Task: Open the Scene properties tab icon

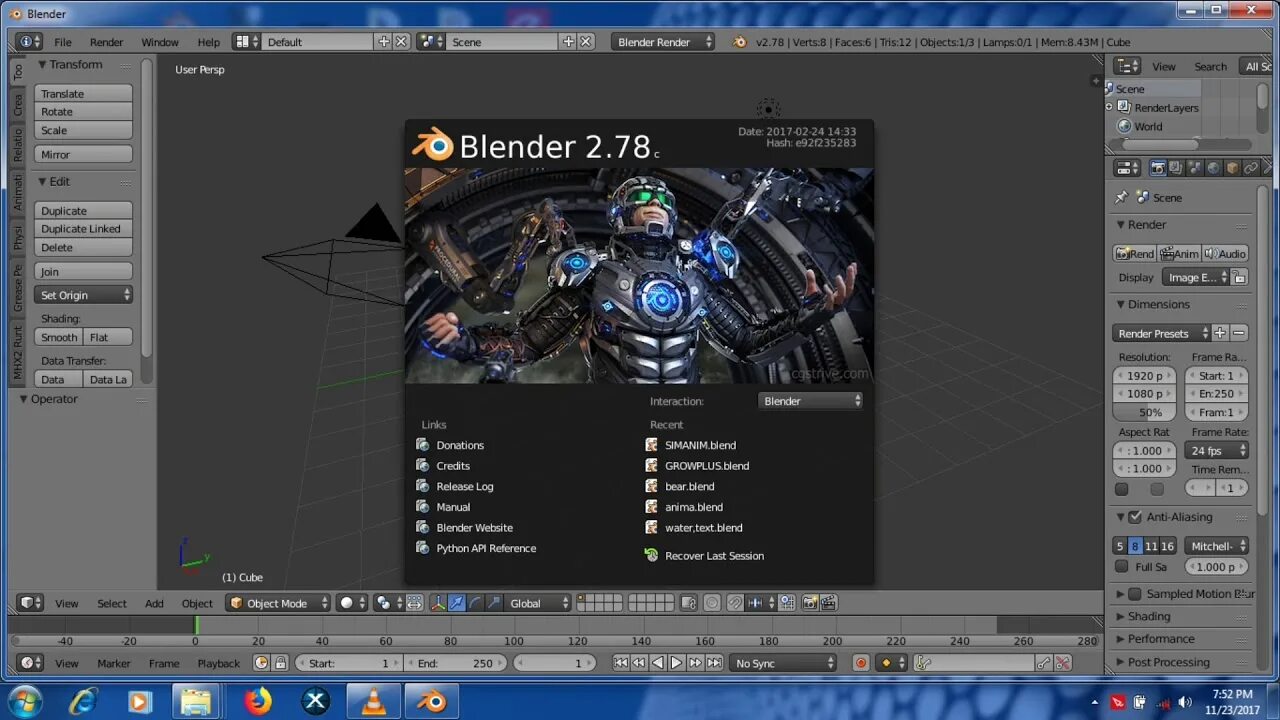Action: tap(1195, 168)
